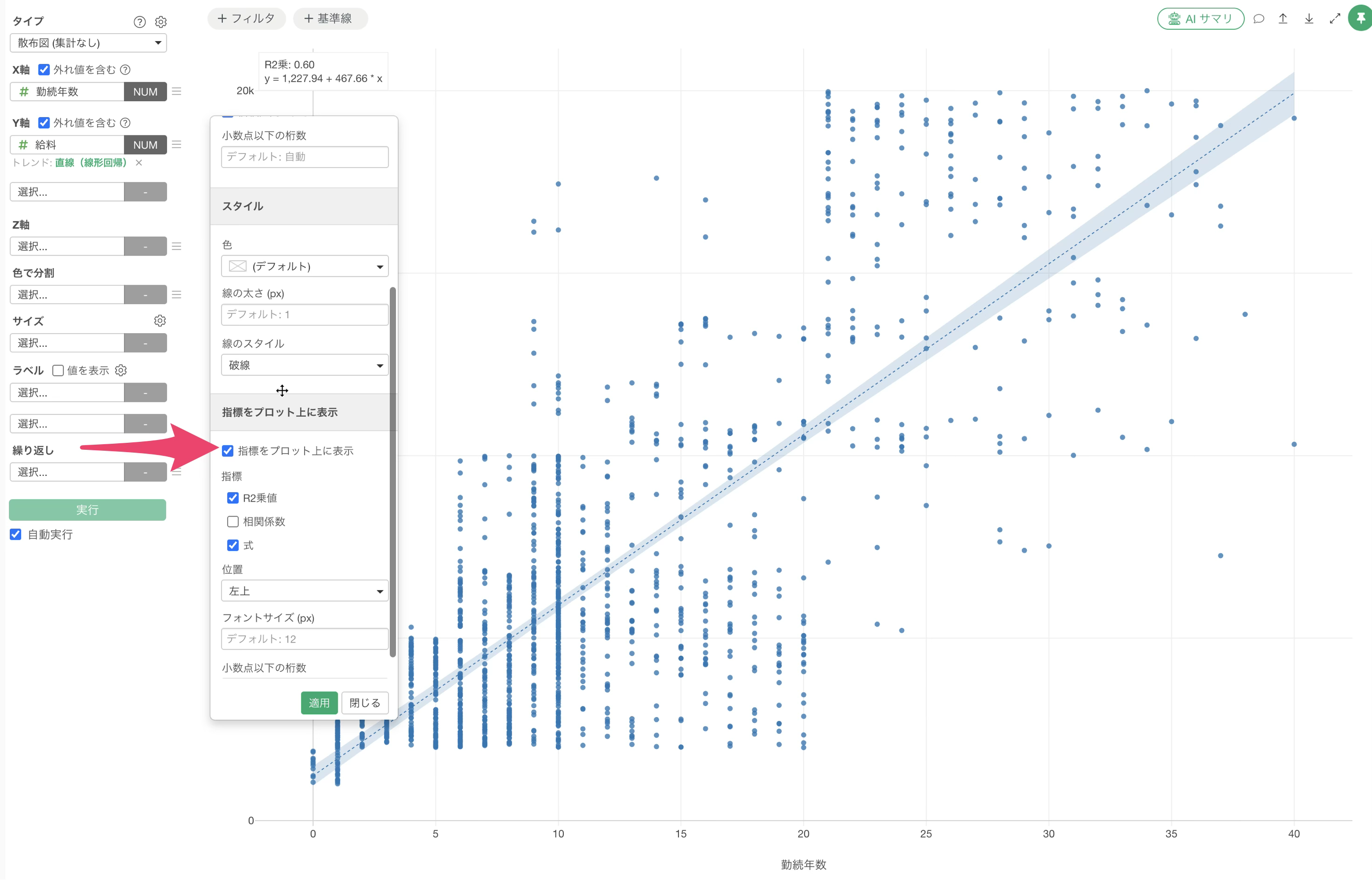Open the 散布図 chart type dropdown
The width and height of the screenshot is (1372, 880).
89,43
